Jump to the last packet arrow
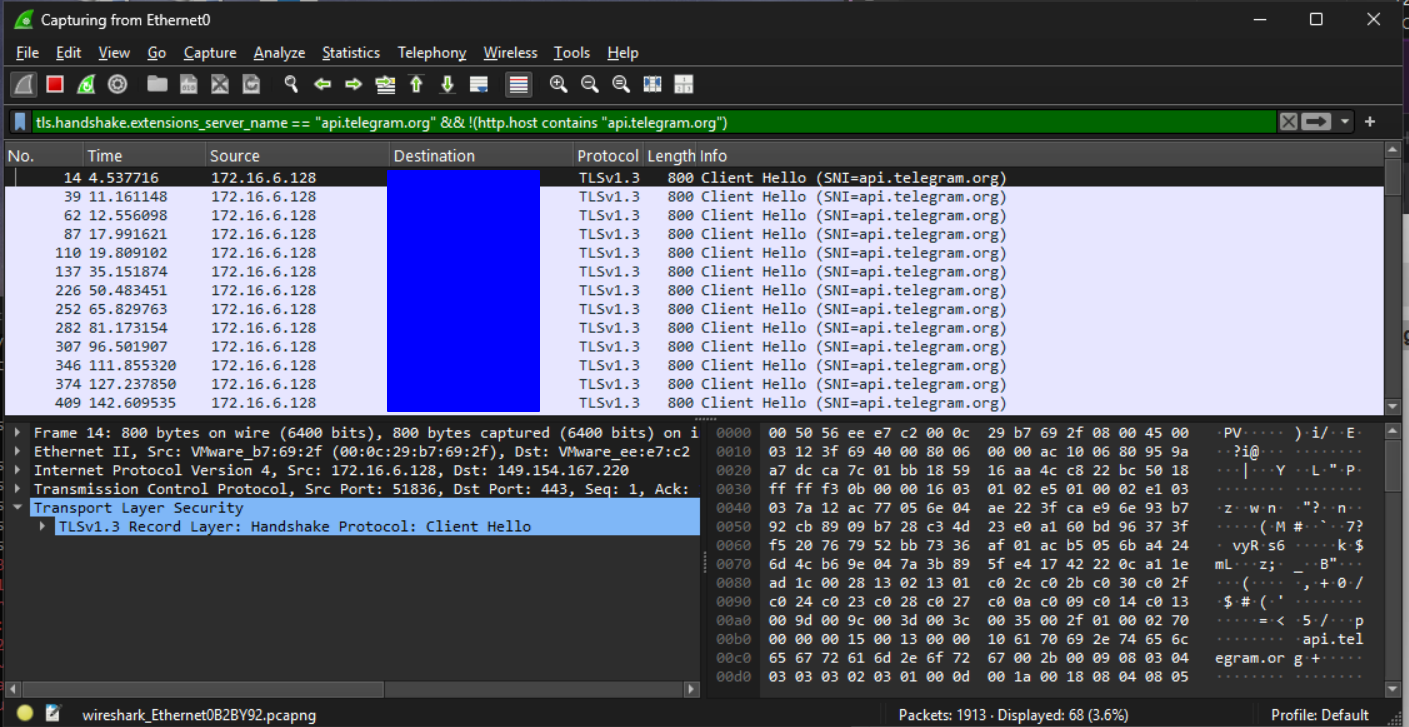Image resolution: width=1409 pixels, height=727 pixels. 447,85
